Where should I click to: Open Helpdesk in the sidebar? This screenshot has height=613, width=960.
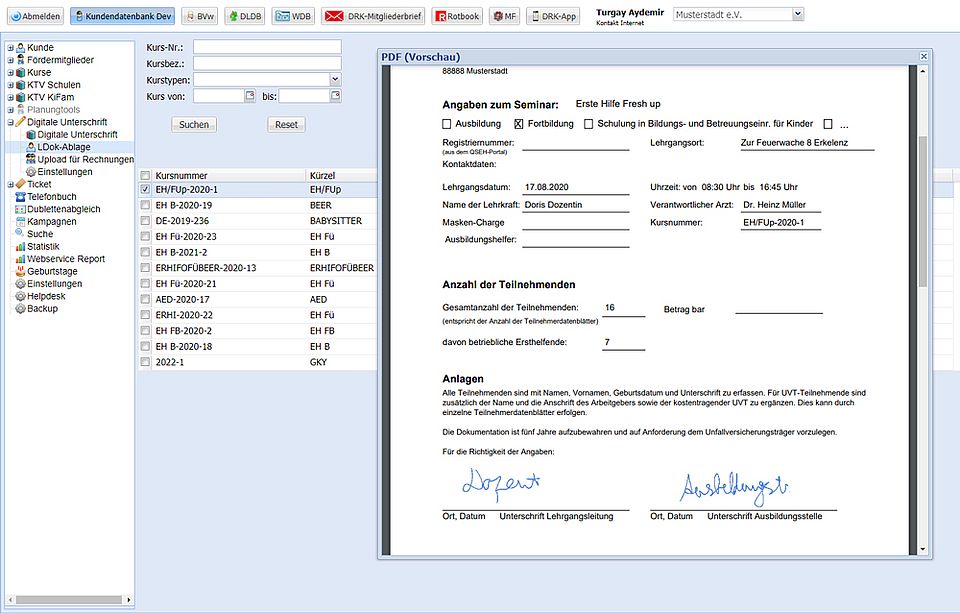tap(47, 296)
